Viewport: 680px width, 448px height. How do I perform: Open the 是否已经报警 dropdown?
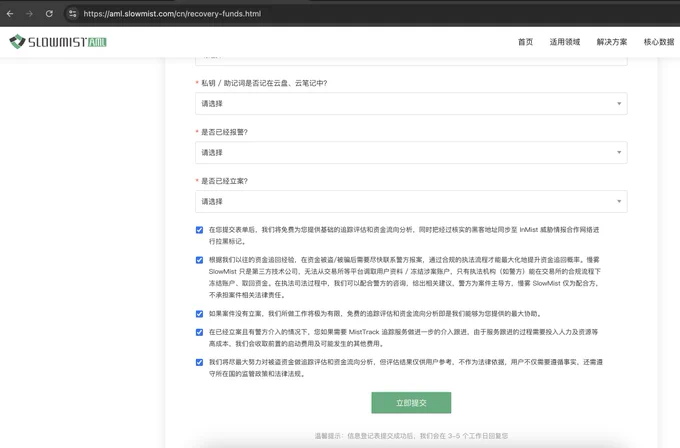coord(411,153)
